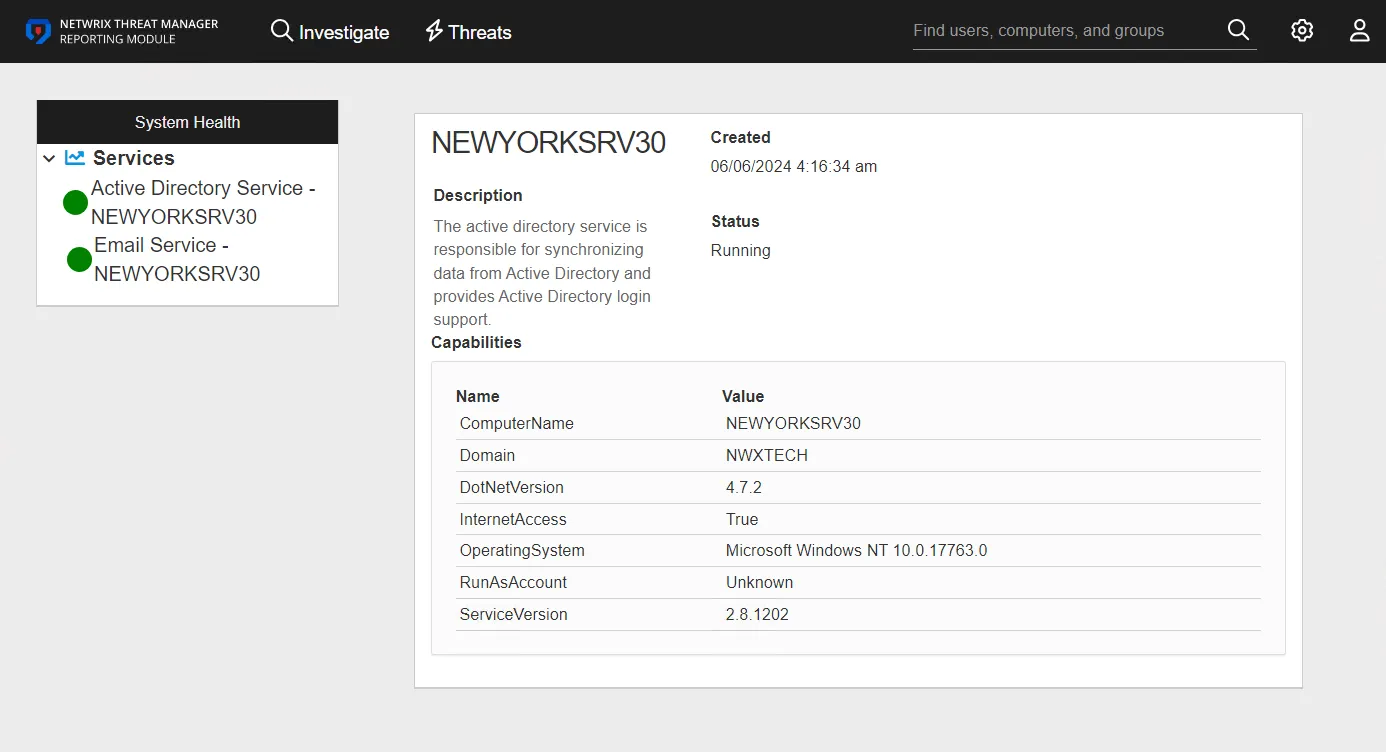Click the created date 06/06/2024 4:16:34 am

tap(794, 166)
